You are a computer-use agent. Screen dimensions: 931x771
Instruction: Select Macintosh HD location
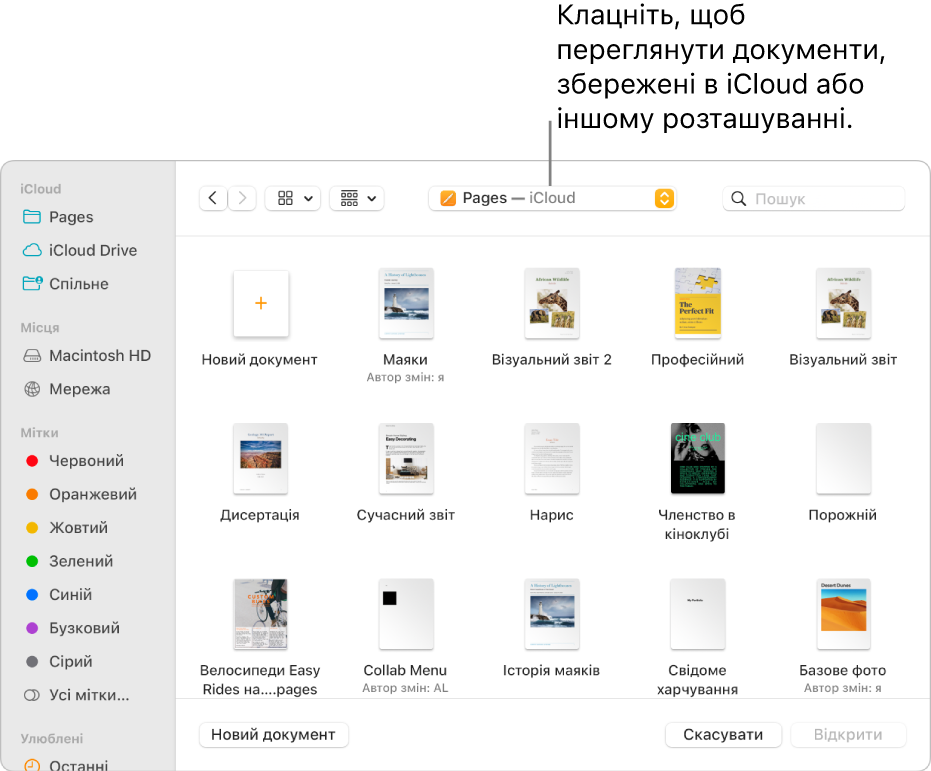[87, 356]
